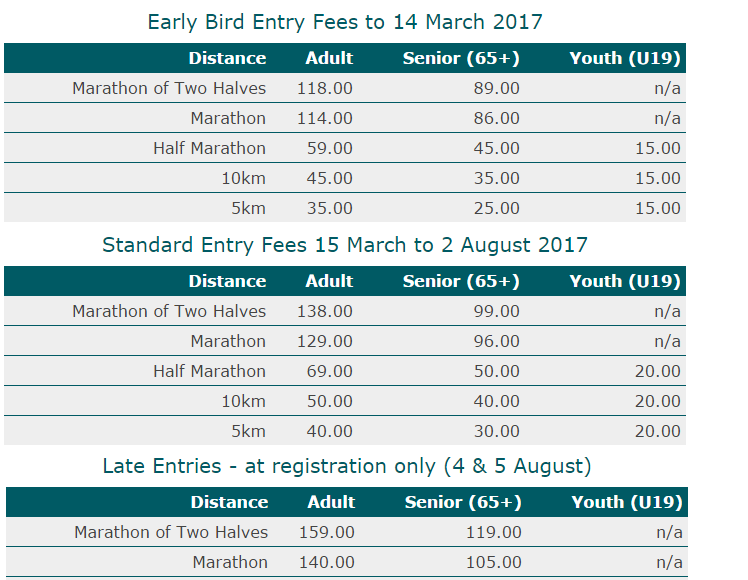Click Early Bird Marathon of Two Halves adult fee 118.00
This screenshot has width=748, height=580.
325,88
